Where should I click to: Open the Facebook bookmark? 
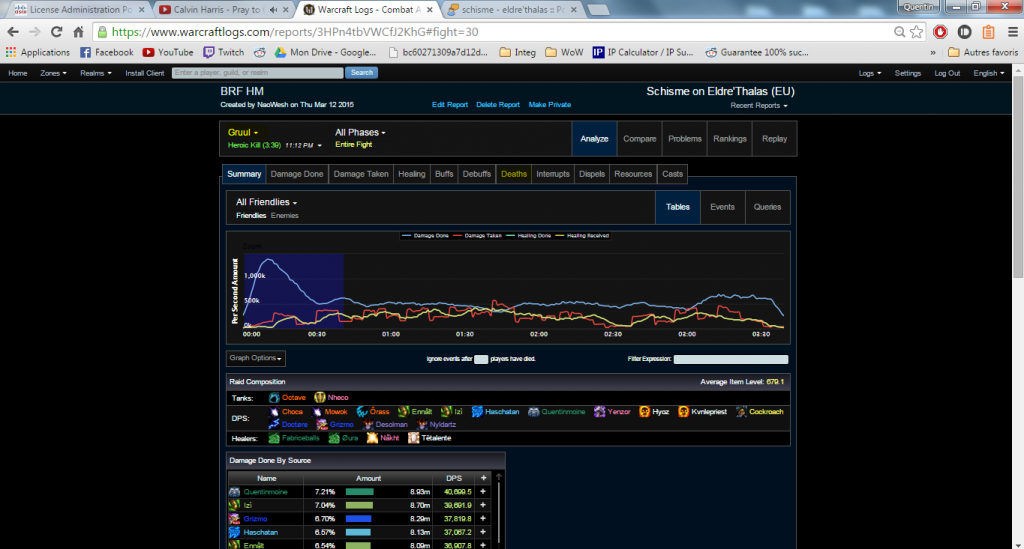(106, 52)
